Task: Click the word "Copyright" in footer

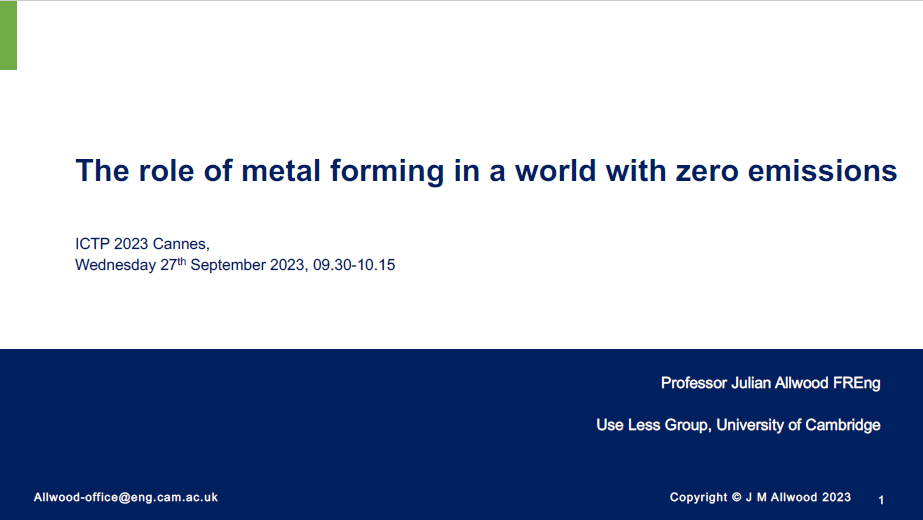Action: [x=699, y=498]
